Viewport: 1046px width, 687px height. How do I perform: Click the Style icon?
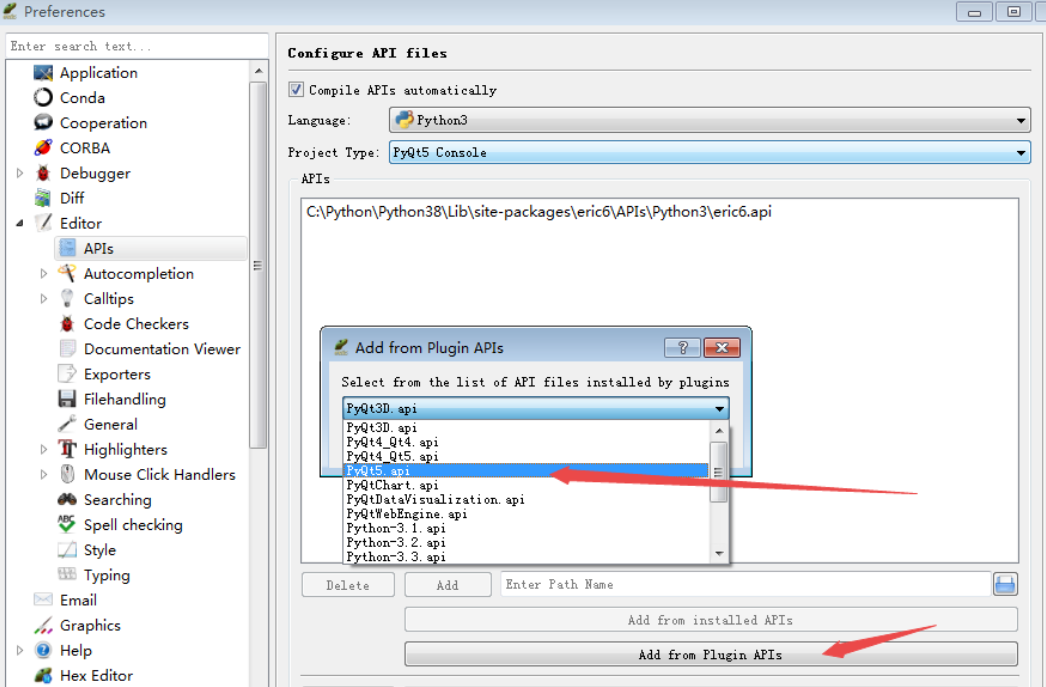67,550
